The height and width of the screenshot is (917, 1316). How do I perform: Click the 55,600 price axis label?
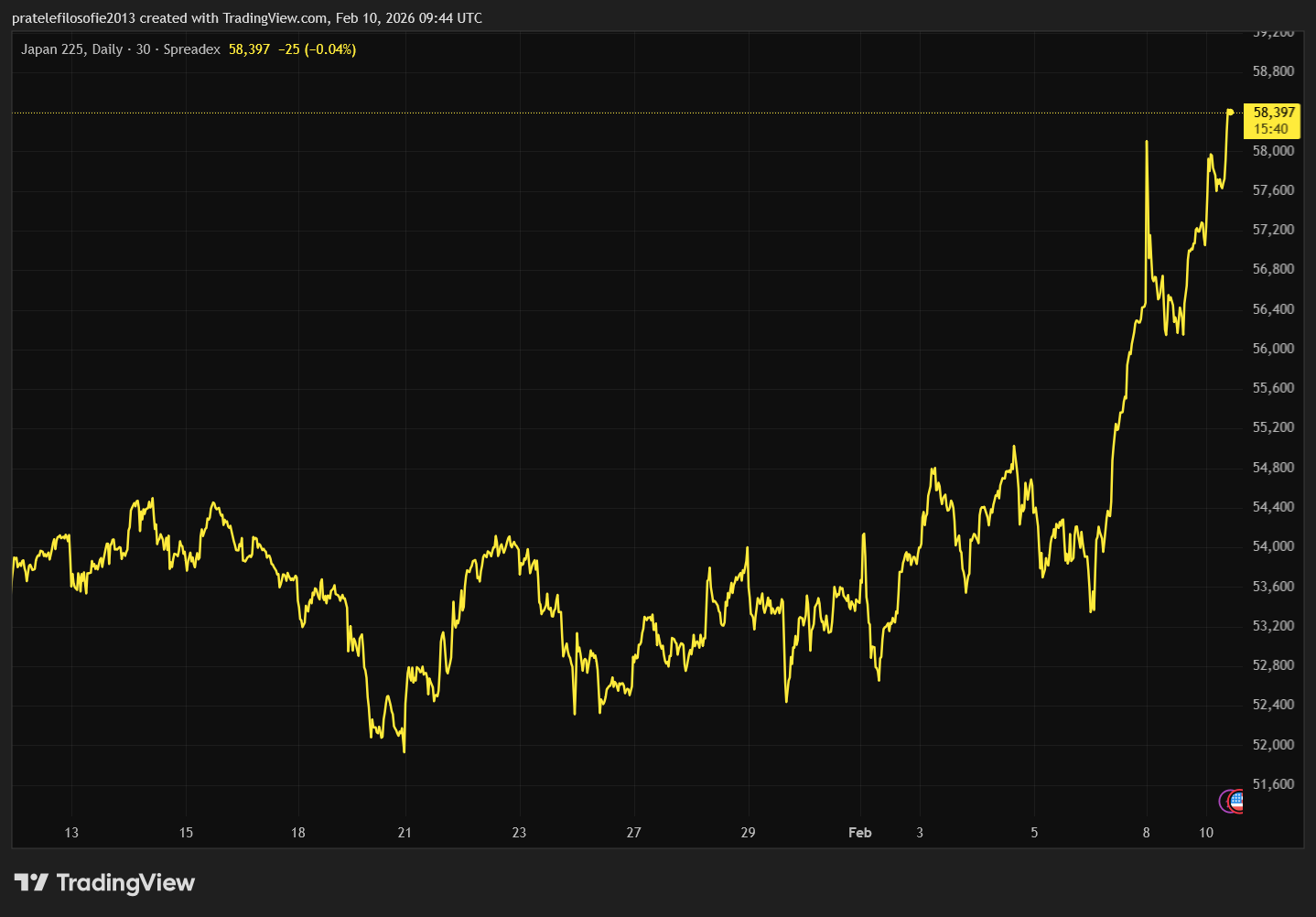click(1273, 388)
